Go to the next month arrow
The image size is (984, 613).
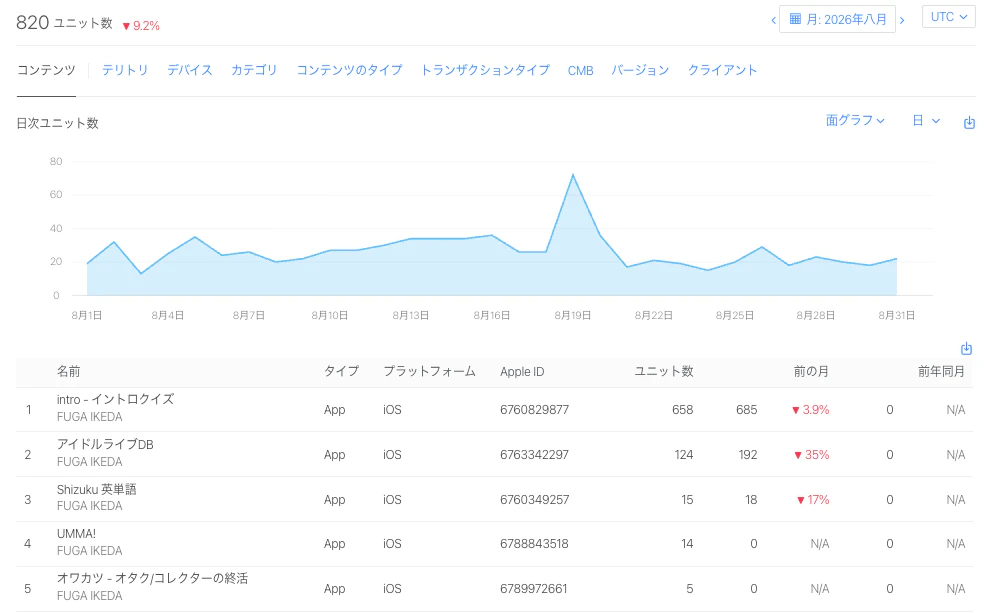[902, 21]
